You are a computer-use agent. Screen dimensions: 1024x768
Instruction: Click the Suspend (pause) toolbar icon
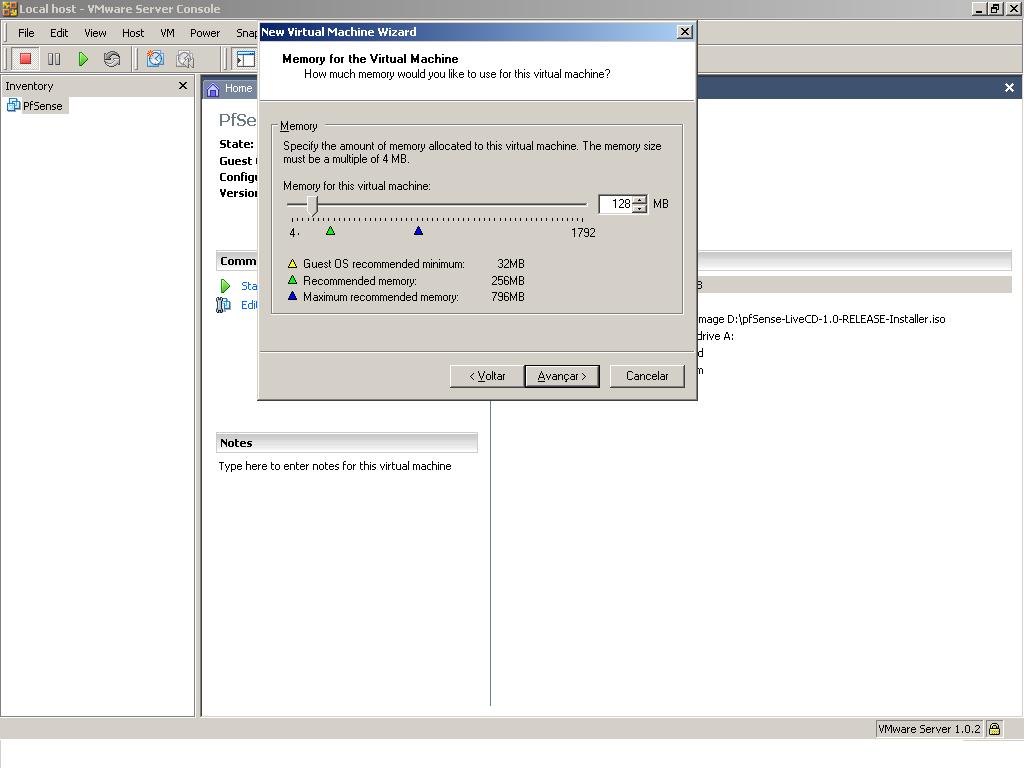(54, 59)
